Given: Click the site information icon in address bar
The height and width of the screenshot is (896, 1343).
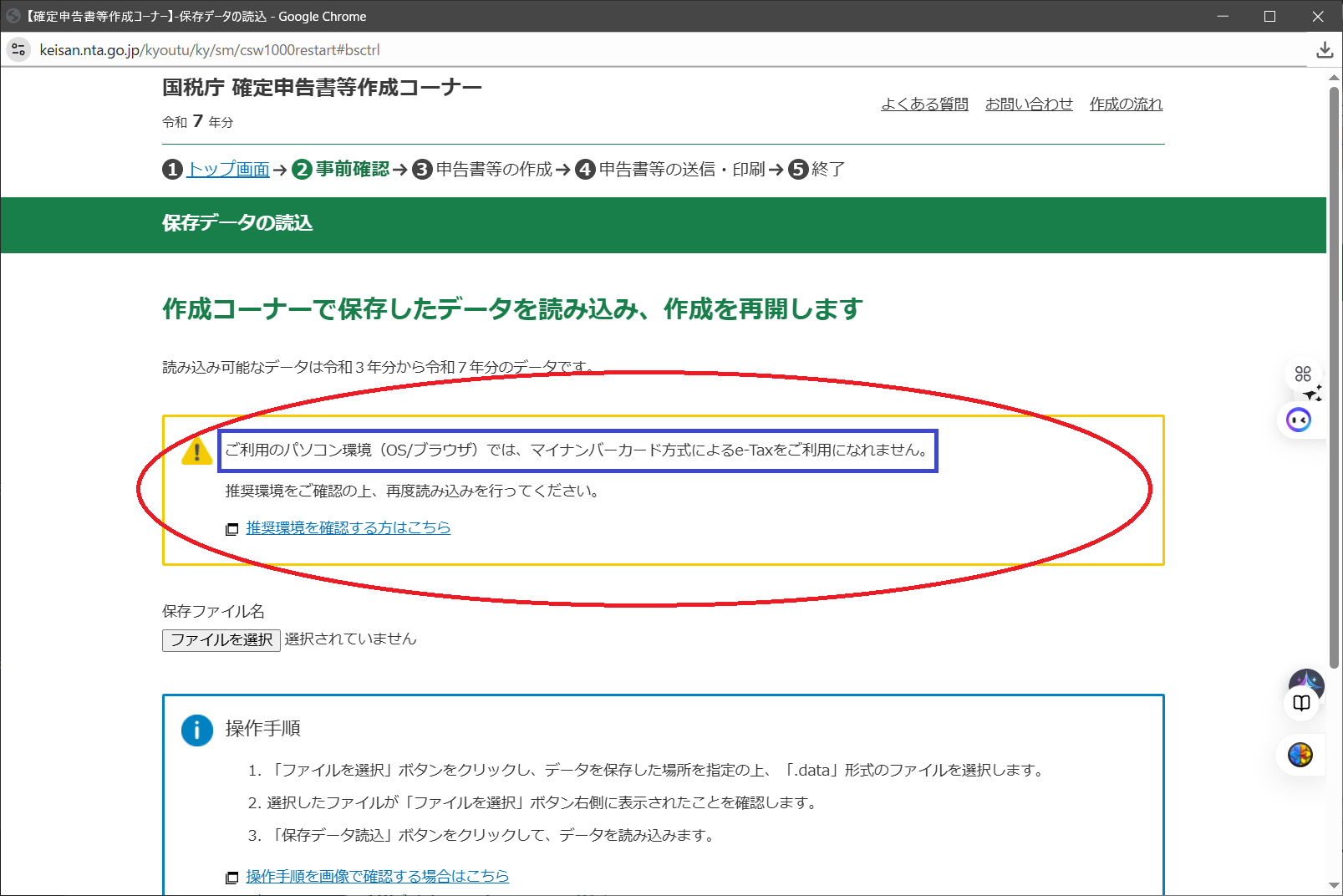Looking at the screenshot, I should (x=18, y=50).
